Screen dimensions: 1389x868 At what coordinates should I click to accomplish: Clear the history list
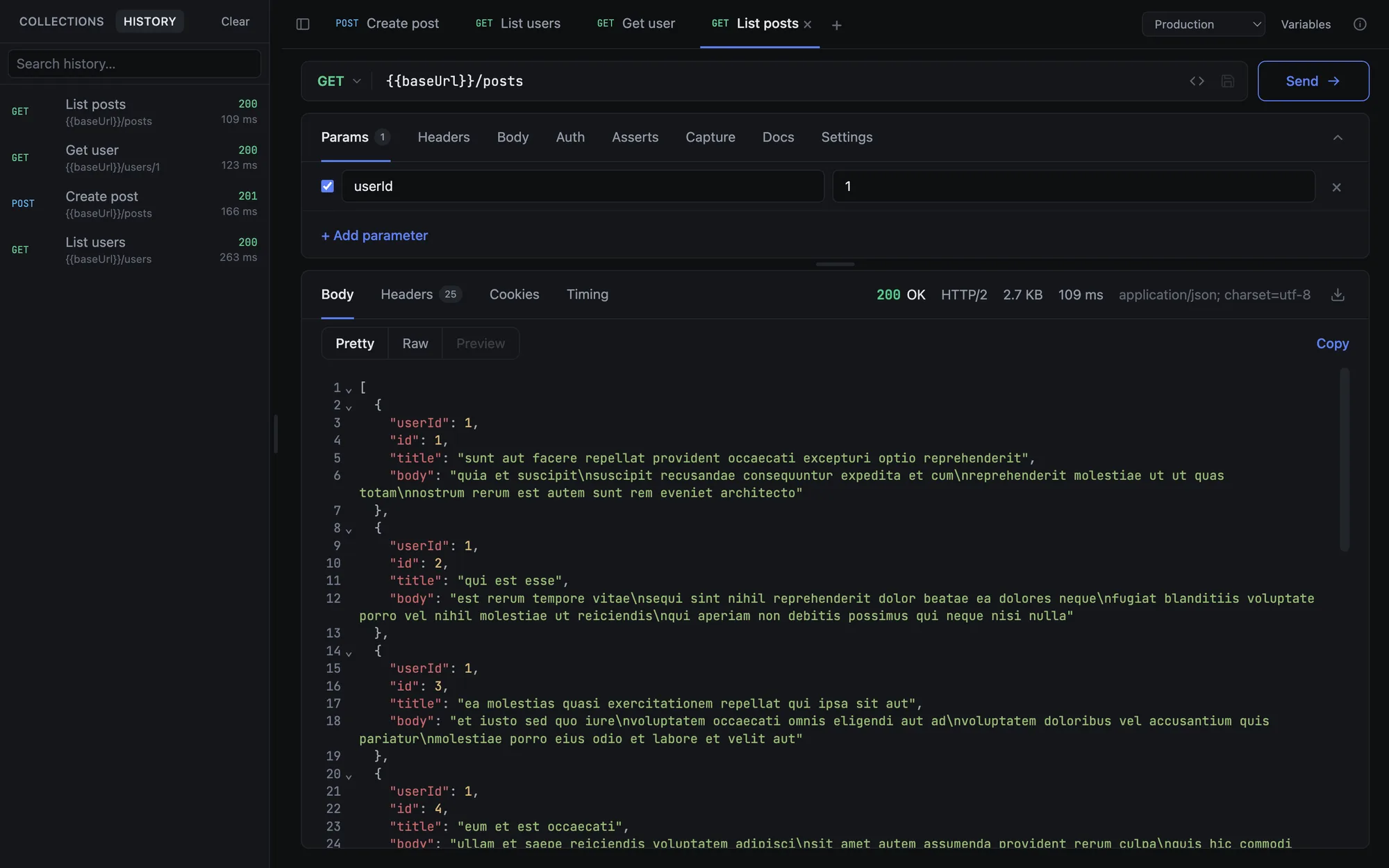point(235,22)
